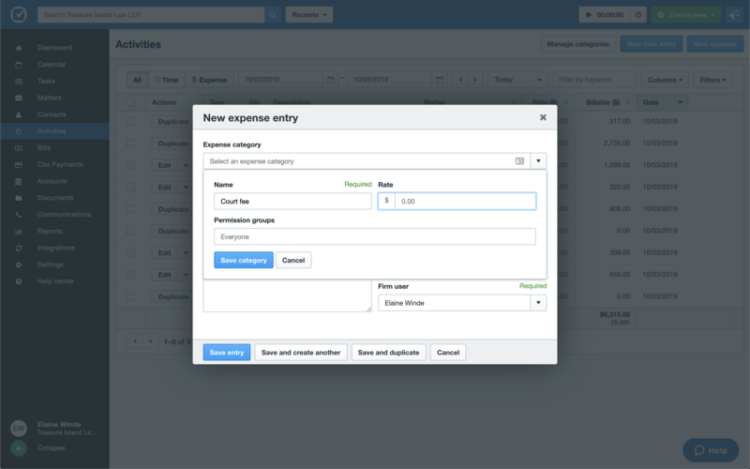Screen dimensions: 750x469
Task: Tick the select-all checkbox in table header
Action: [x=131, y=102]
